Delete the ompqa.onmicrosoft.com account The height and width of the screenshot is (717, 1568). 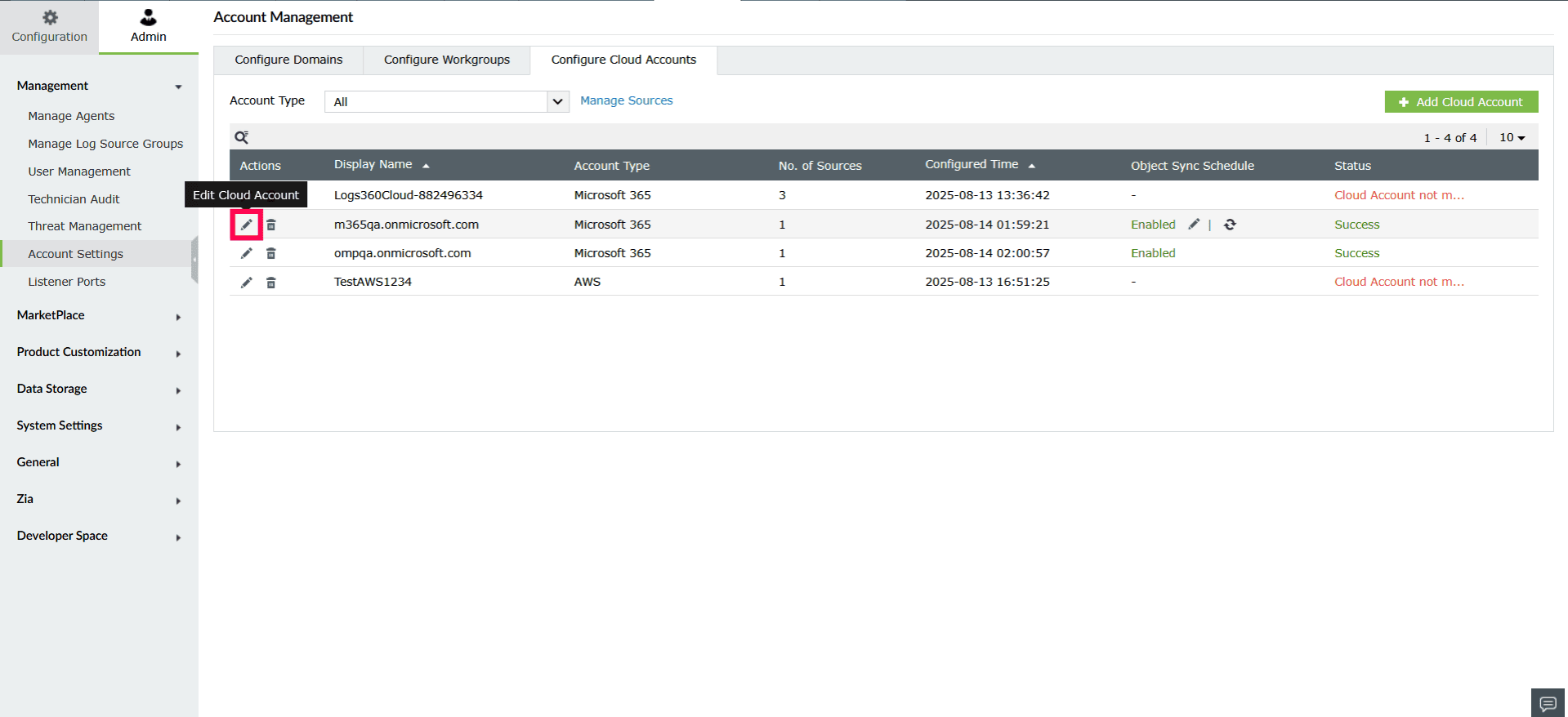coord(271,253)
